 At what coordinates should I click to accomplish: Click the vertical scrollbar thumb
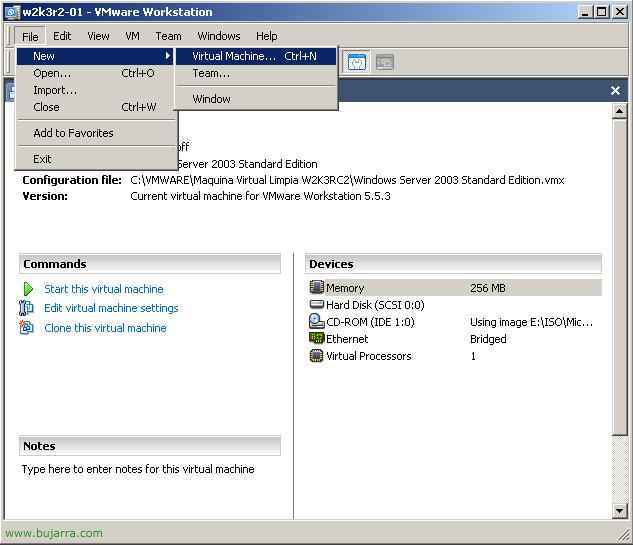tap(619, 277)
